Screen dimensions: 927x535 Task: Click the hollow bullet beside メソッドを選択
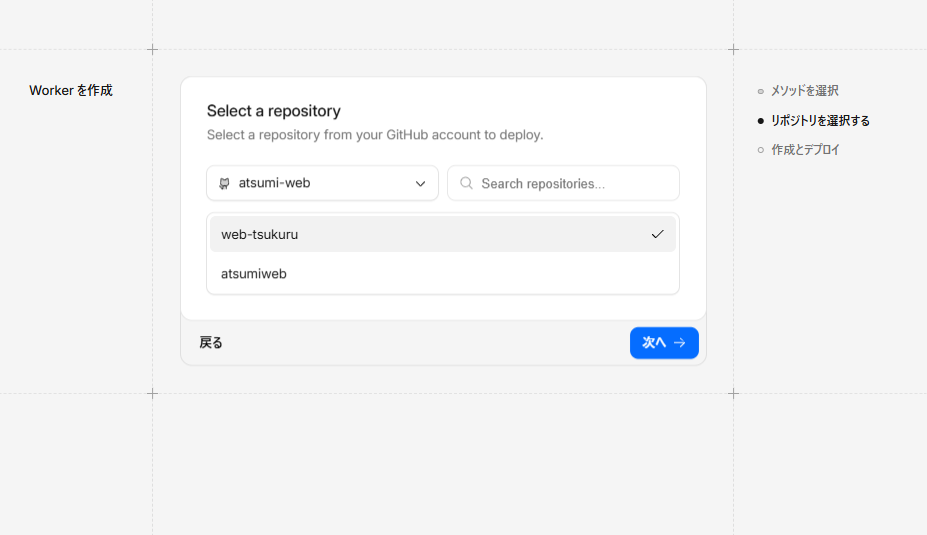[x=761, y=91]
